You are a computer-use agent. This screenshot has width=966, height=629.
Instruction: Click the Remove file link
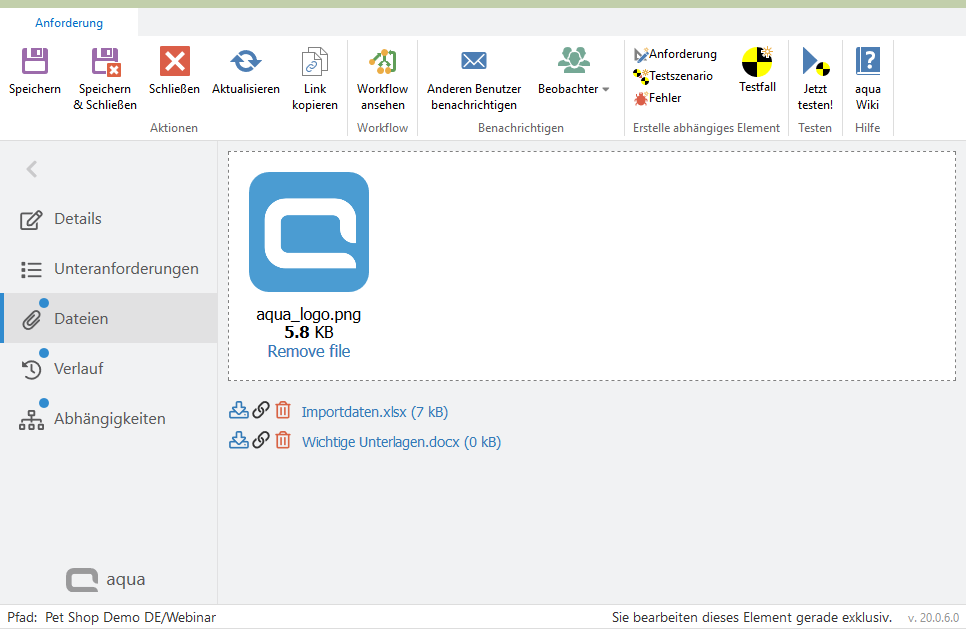[x=309, y=351]
